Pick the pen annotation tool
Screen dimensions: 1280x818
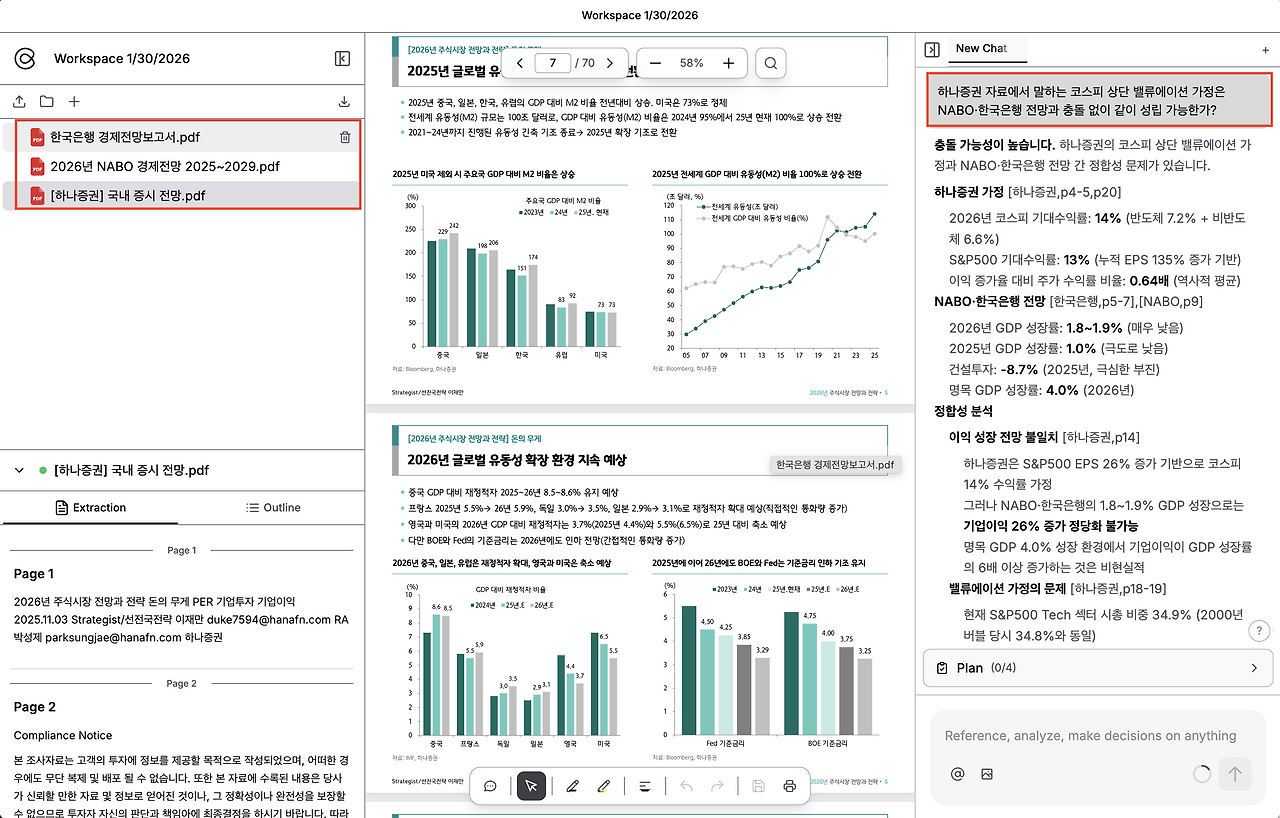pos(571,786)
